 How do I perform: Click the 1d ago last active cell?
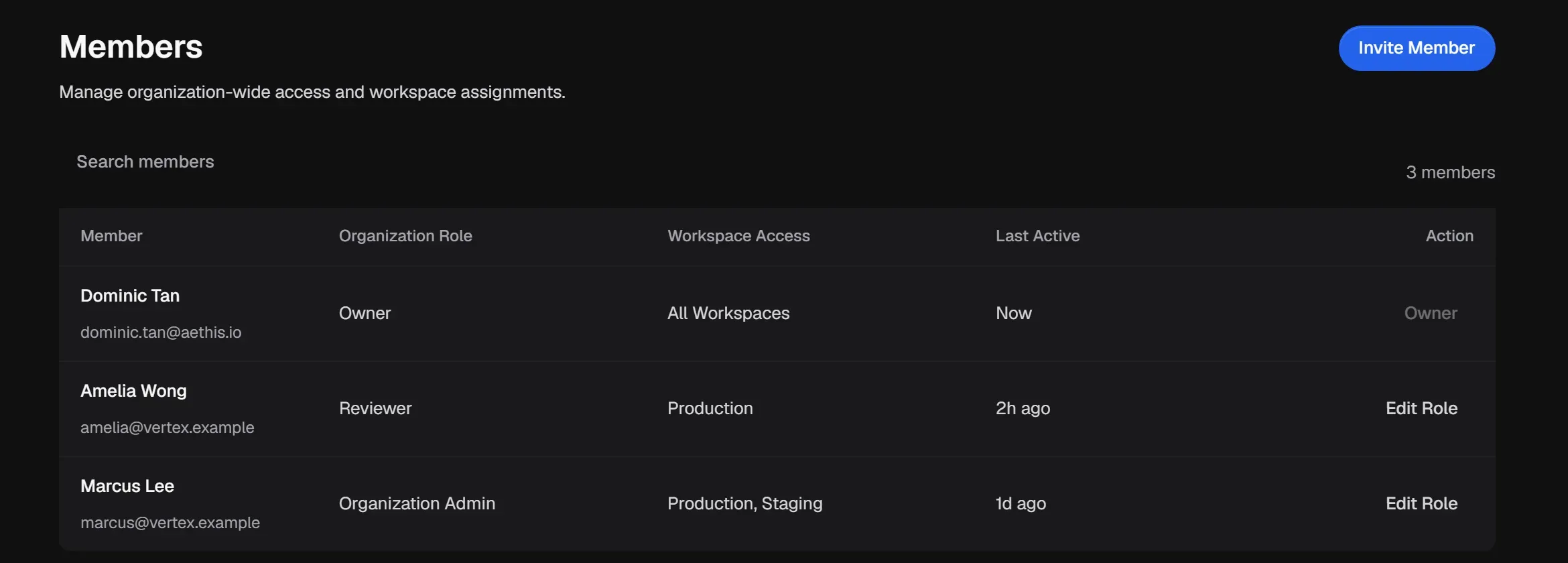pos(1021,503)
